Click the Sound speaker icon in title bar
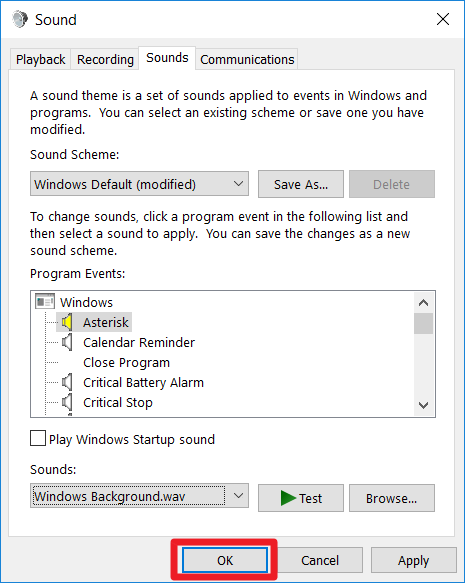The width and height of the screenshot is (465, 583). coord(20,19)
